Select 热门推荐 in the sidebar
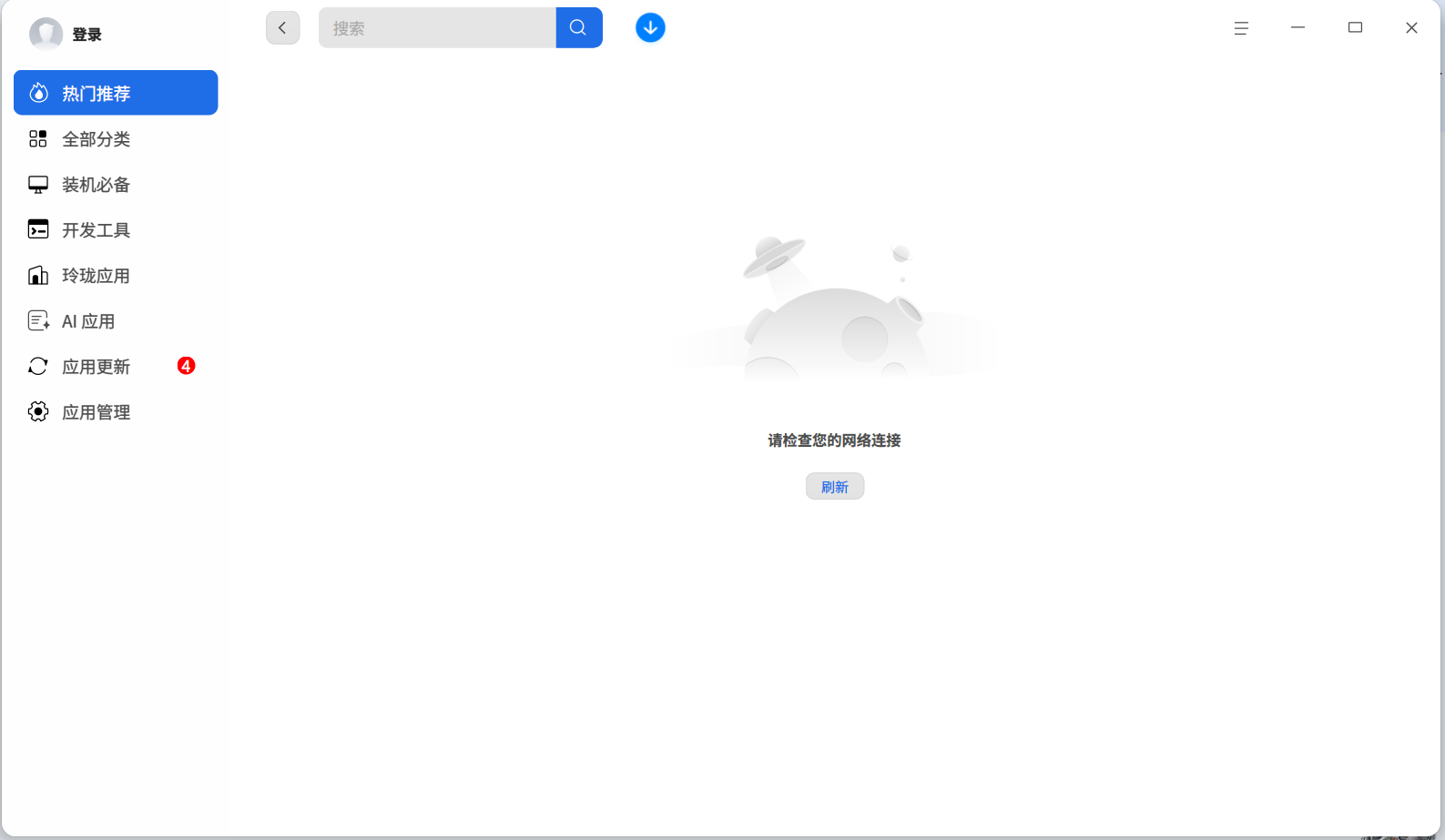The image size is (1445, 840). coord(116,93)
